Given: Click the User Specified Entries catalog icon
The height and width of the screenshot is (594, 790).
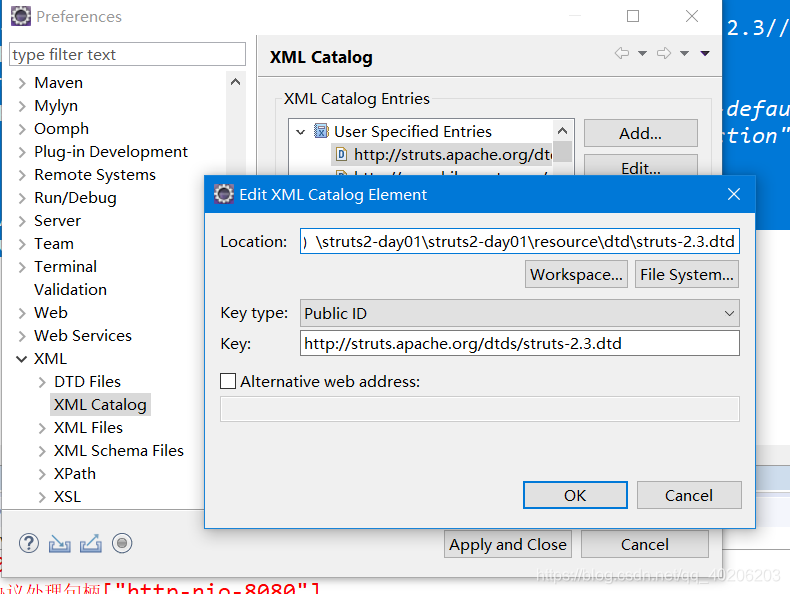Looking at the screenshot, I should coord(321,131).
